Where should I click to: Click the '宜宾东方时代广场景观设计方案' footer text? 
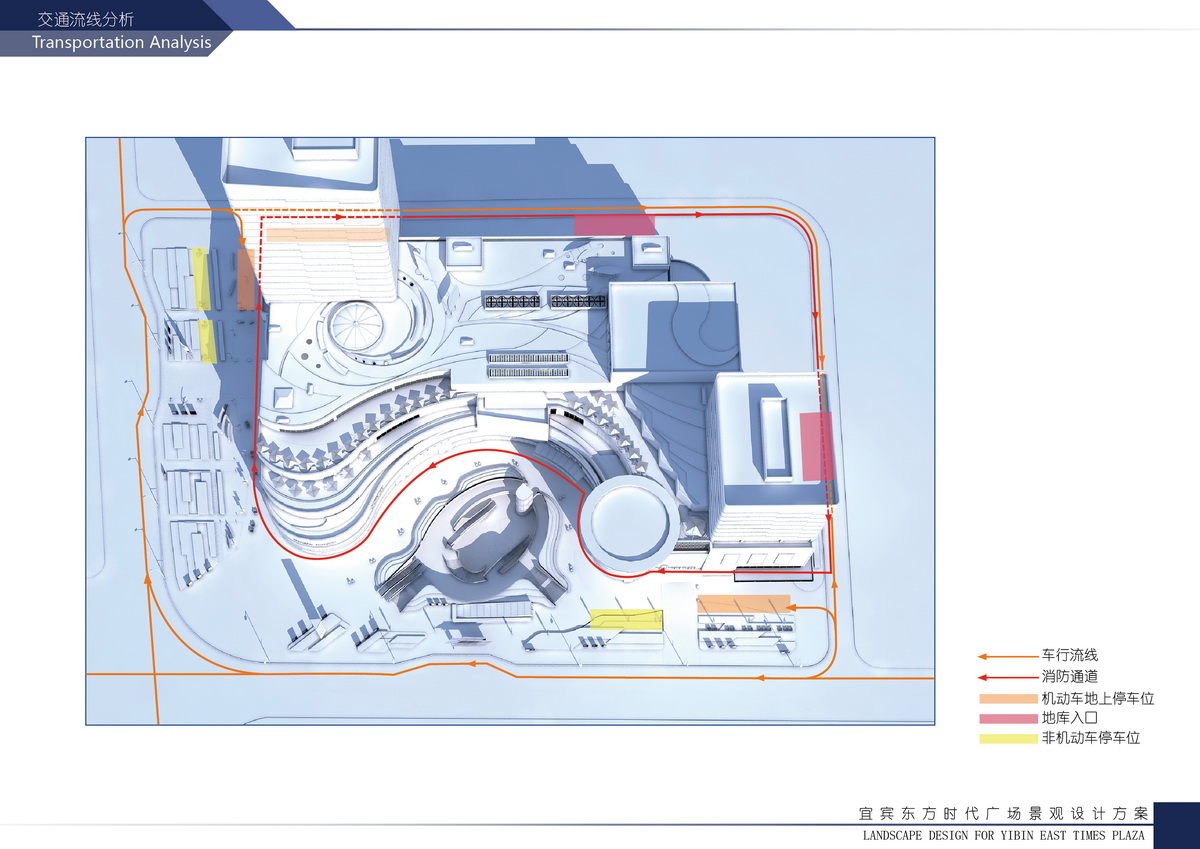coord(1004,812)
